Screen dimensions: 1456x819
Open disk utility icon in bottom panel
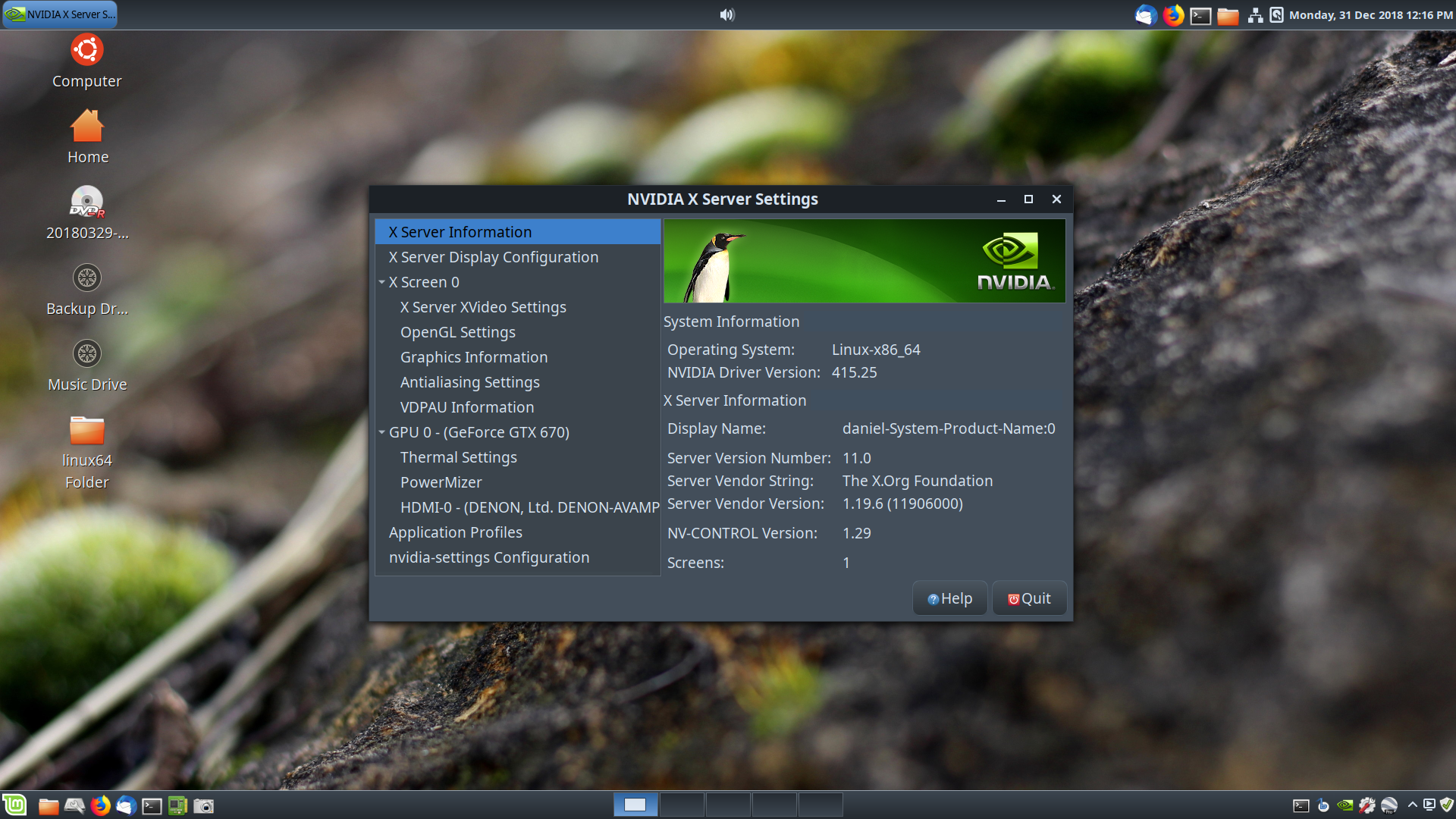(74, 805)
